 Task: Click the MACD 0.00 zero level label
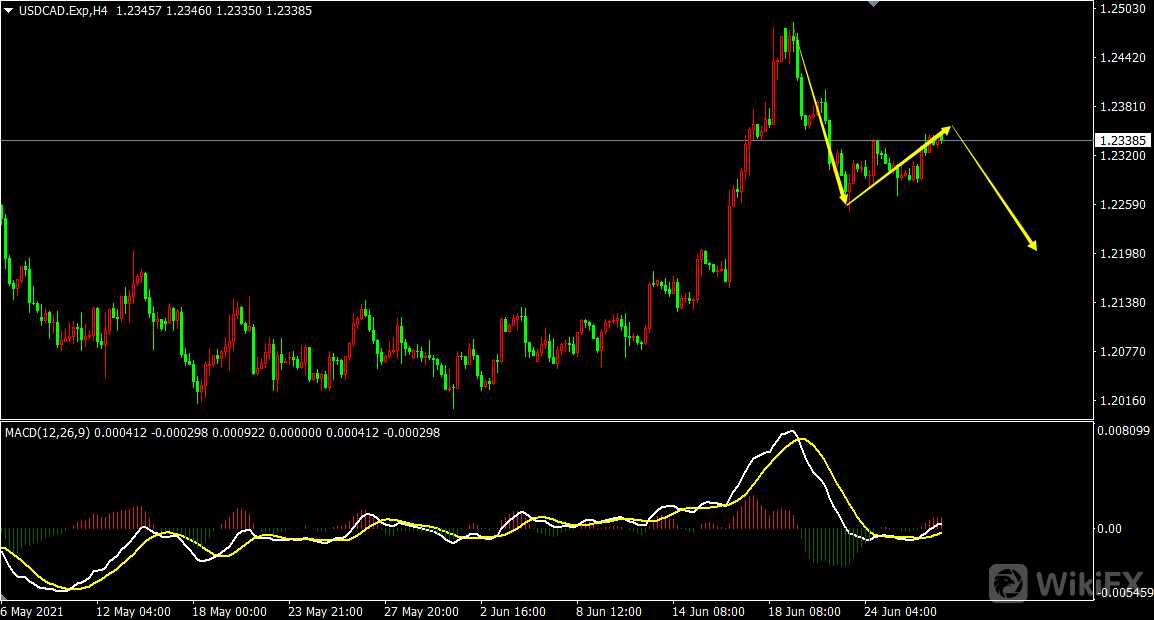tap(1112, 529)
